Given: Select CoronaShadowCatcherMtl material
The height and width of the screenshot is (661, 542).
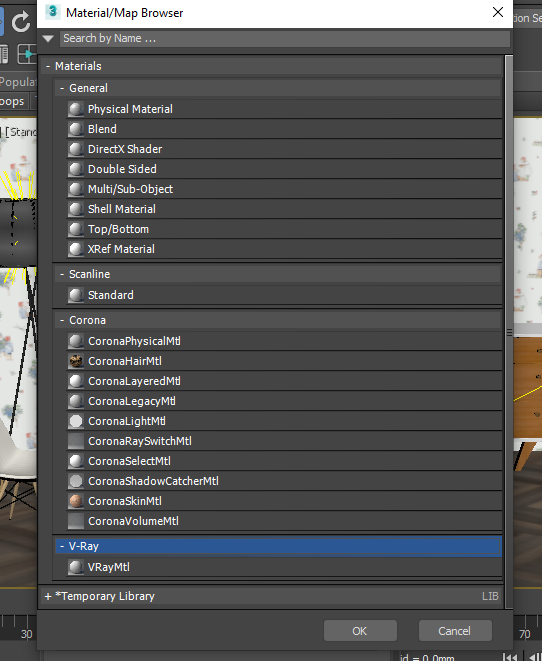Looking at the screenshot, I should (x=284, y=481).
